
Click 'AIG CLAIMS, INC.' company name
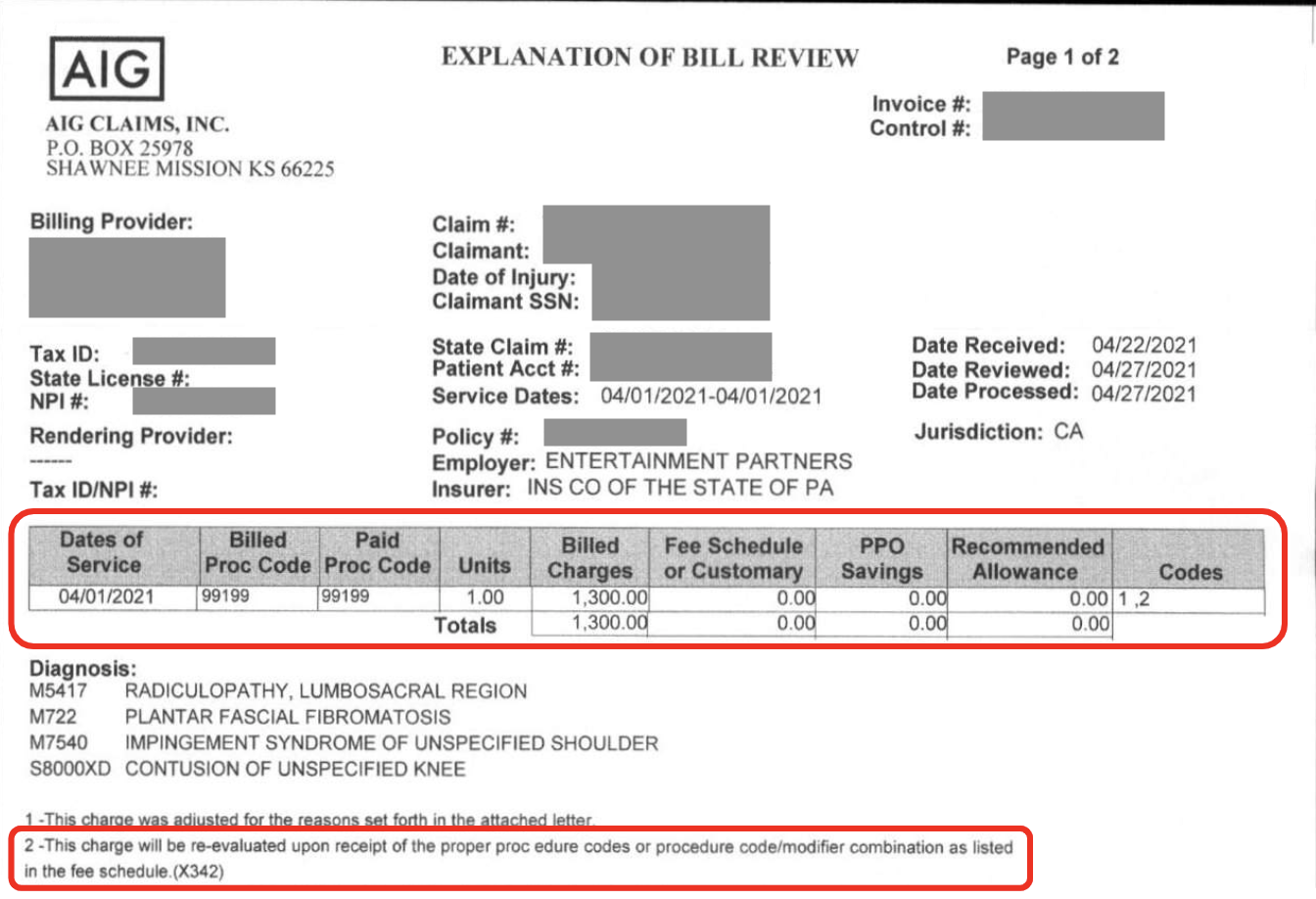pyautogui.click(x=137, y=124)
